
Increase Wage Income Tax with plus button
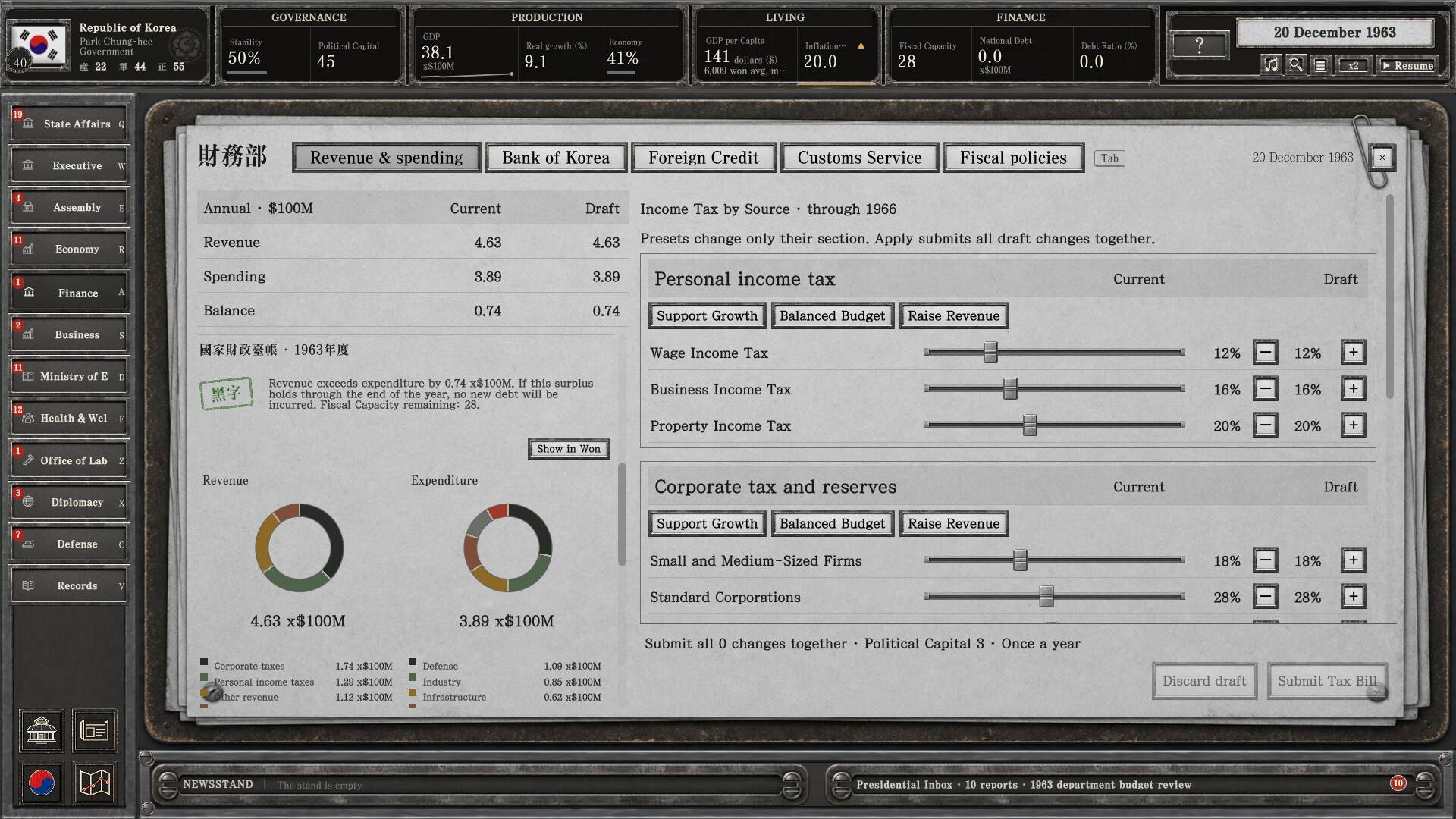click(x=1354, y=353)
